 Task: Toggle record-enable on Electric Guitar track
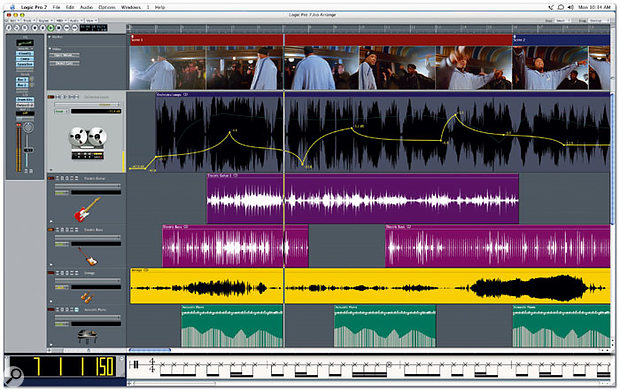point(51,178)
